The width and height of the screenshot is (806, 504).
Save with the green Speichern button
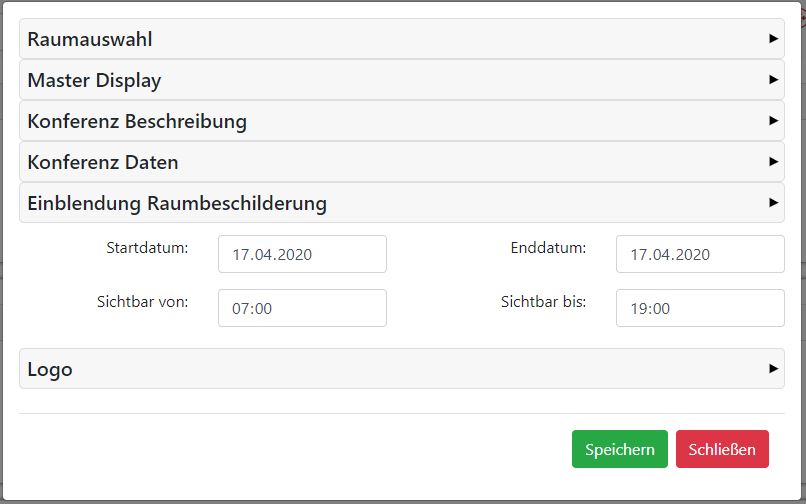[619, 449]
